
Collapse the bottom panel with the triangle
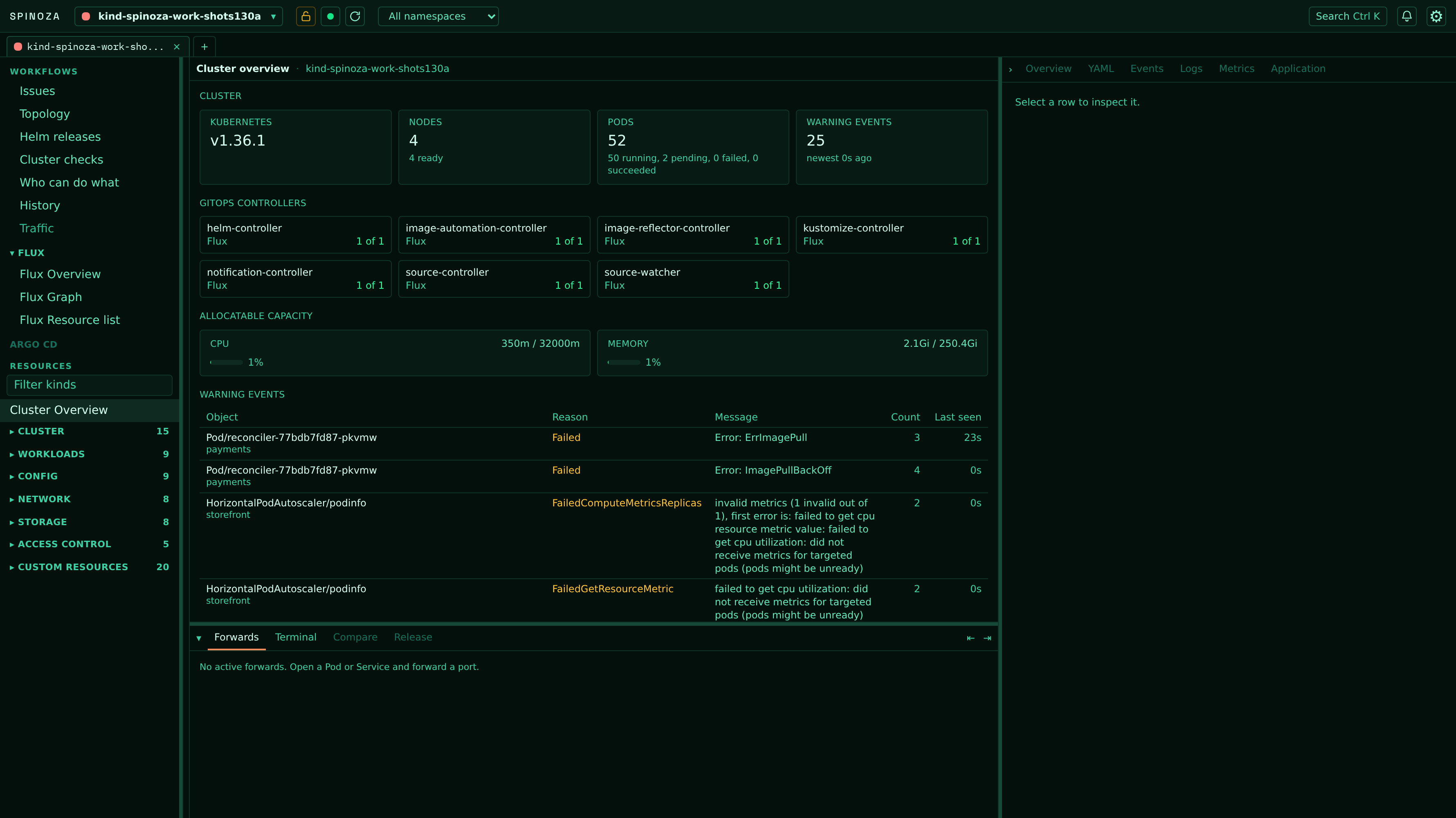pos(198,638)
